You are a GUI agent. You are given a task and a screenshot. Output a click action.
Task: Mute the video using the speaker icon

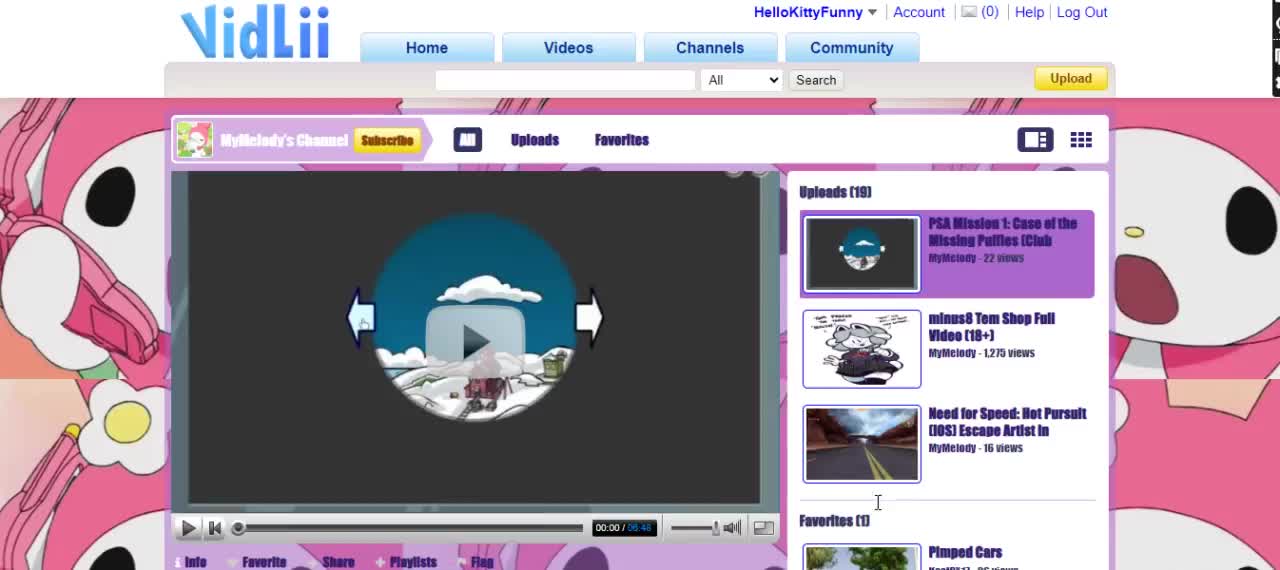point(733,528)
